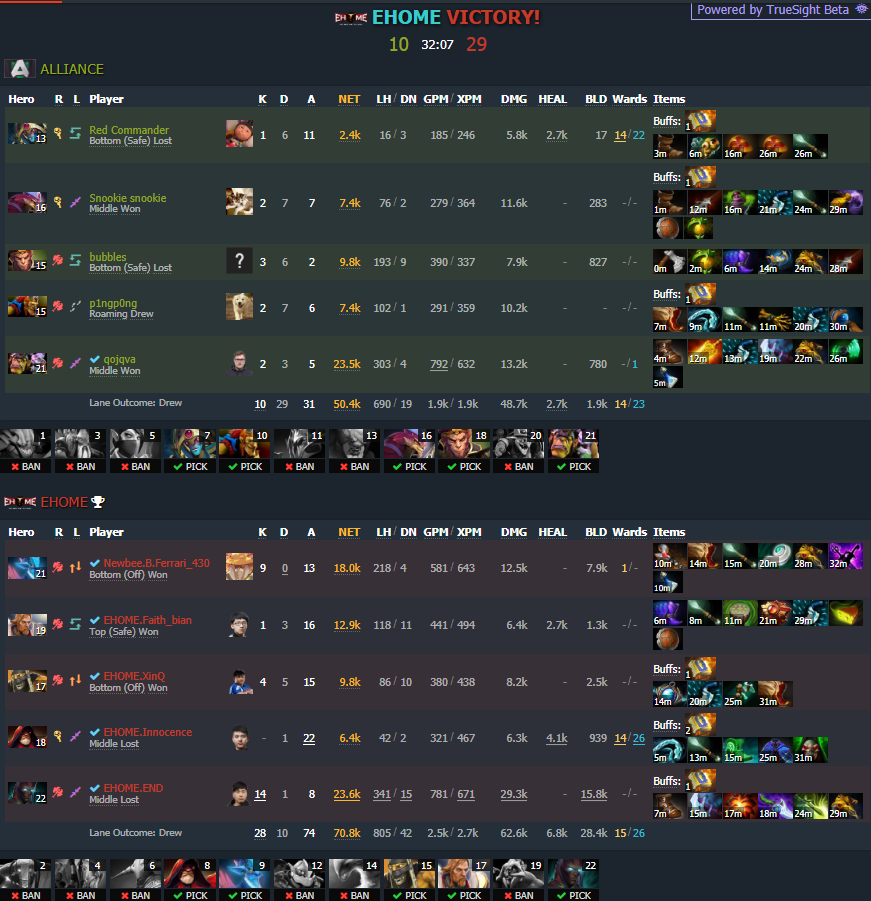
Task: Open the qojqva player profile link
Action: click(120, 359)
